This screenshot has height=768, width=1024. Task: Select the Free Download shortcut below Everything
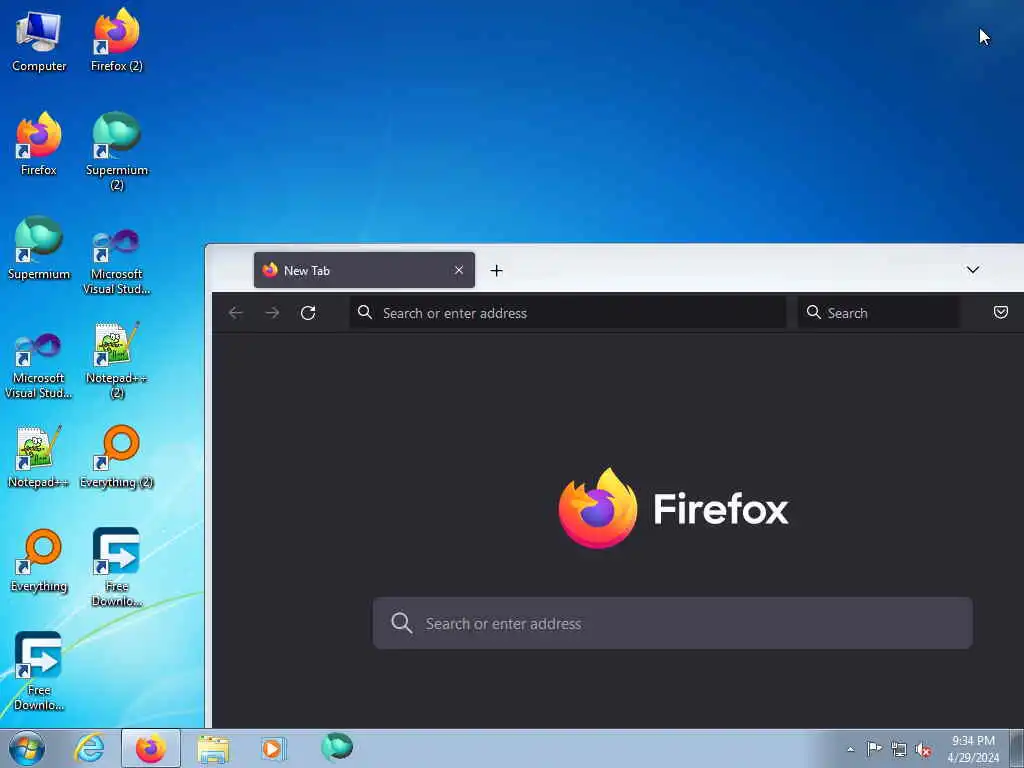click(x=39, y=671)
